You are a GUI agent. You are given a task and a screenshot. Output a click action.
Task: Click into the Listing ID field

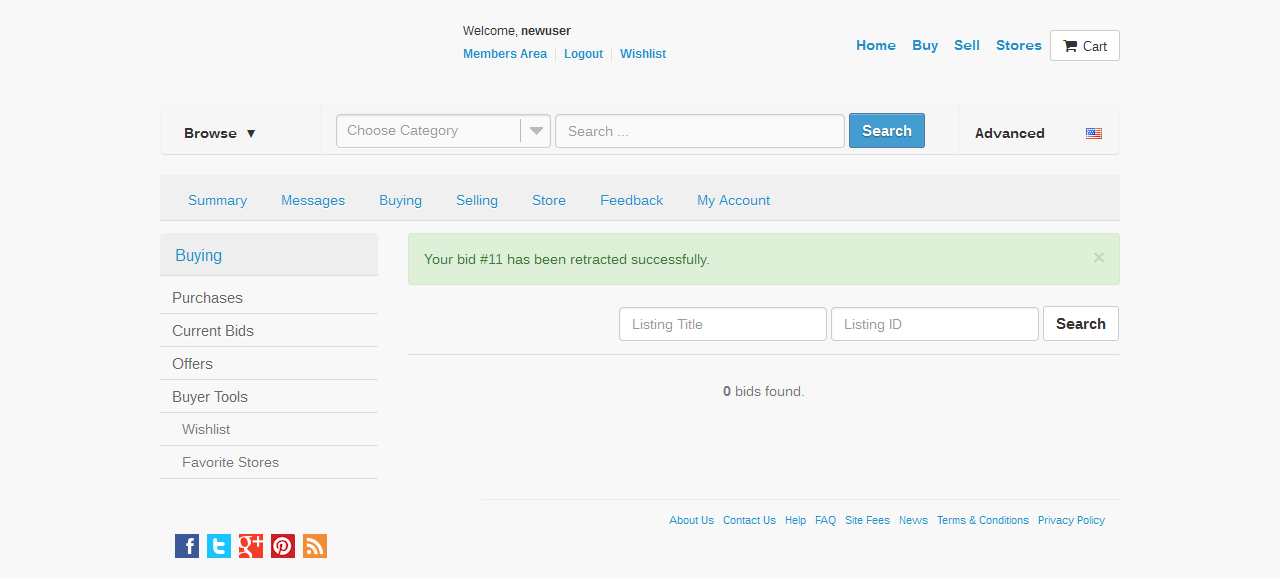pos(934,324)
